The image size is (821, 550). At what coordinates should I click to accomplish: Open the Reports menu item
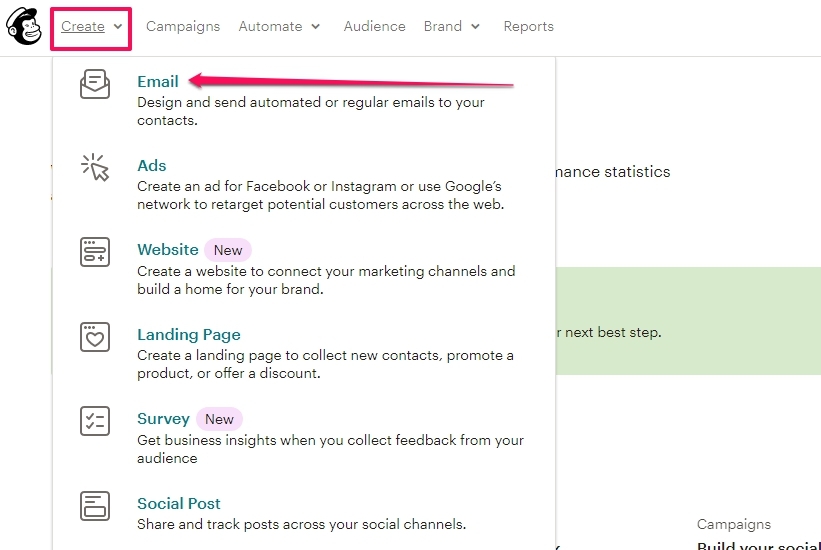(x=528, y=26)
